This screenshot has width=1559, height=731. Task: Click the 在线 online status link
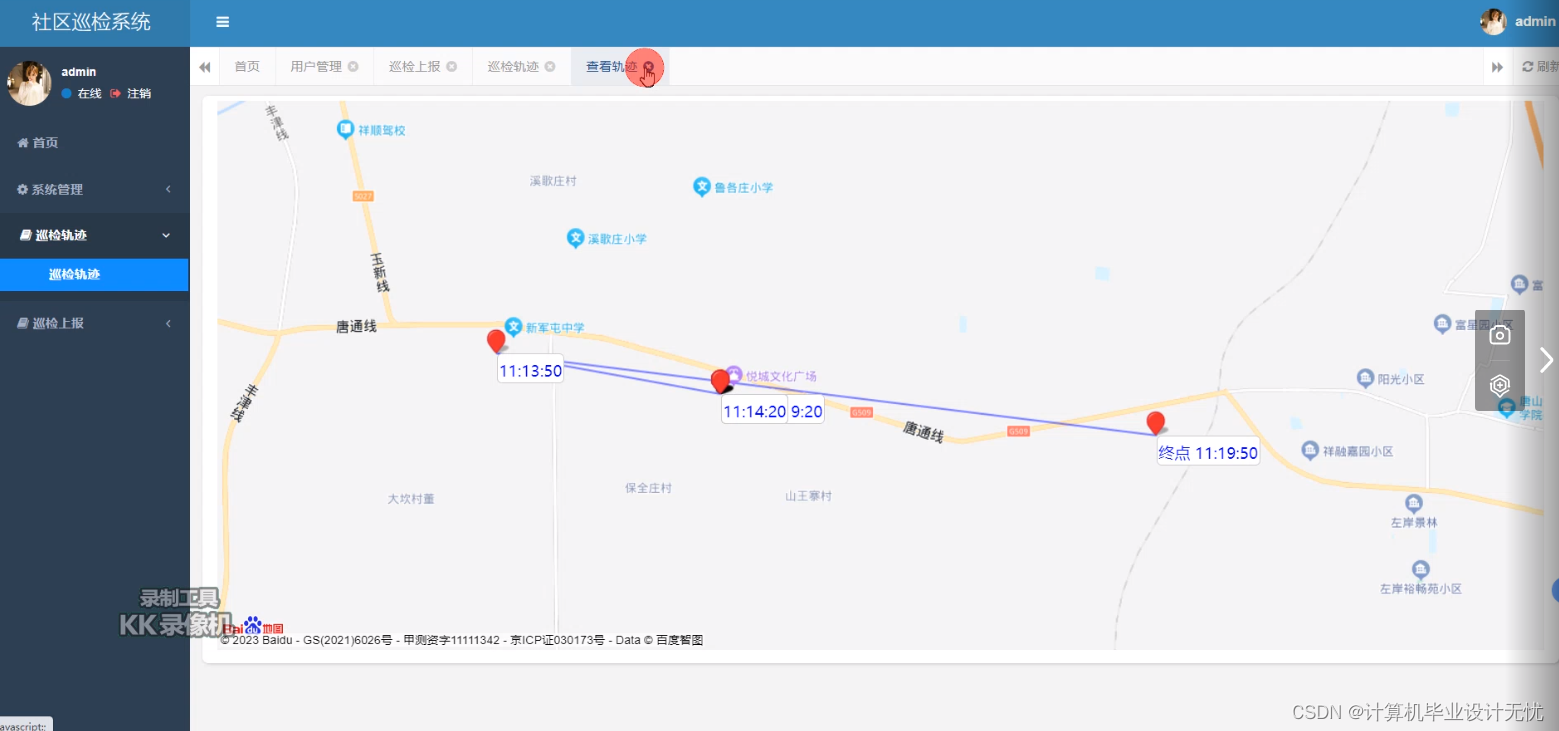point(81,94)
